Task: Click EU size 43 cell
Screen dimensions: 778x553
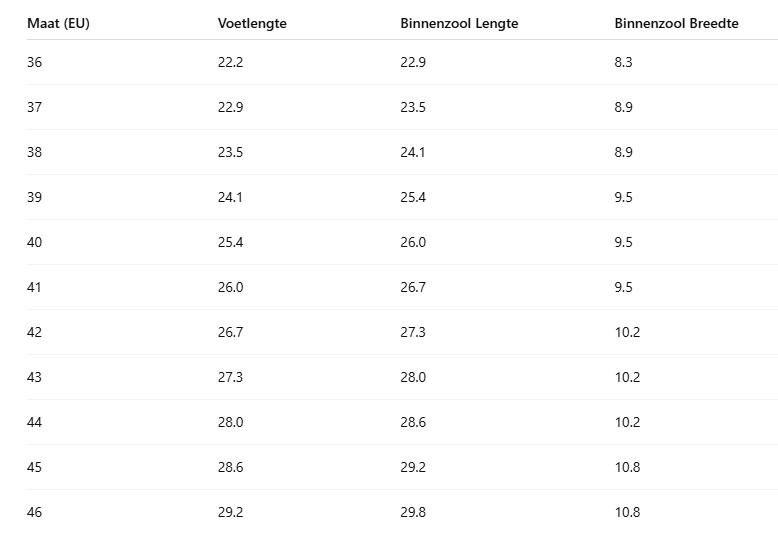Action: click(x=35, y=377)
